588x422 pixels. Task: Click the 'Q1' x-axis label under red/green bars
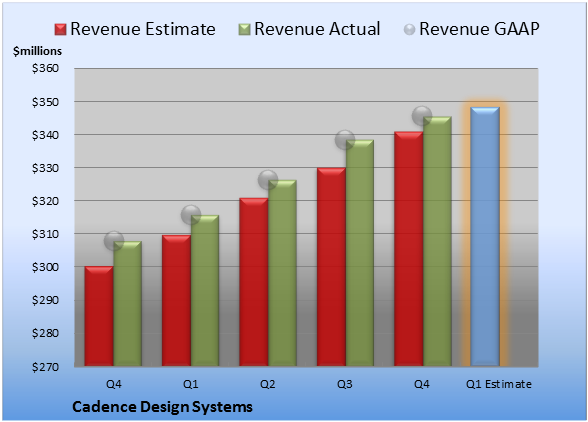[190, 384]
